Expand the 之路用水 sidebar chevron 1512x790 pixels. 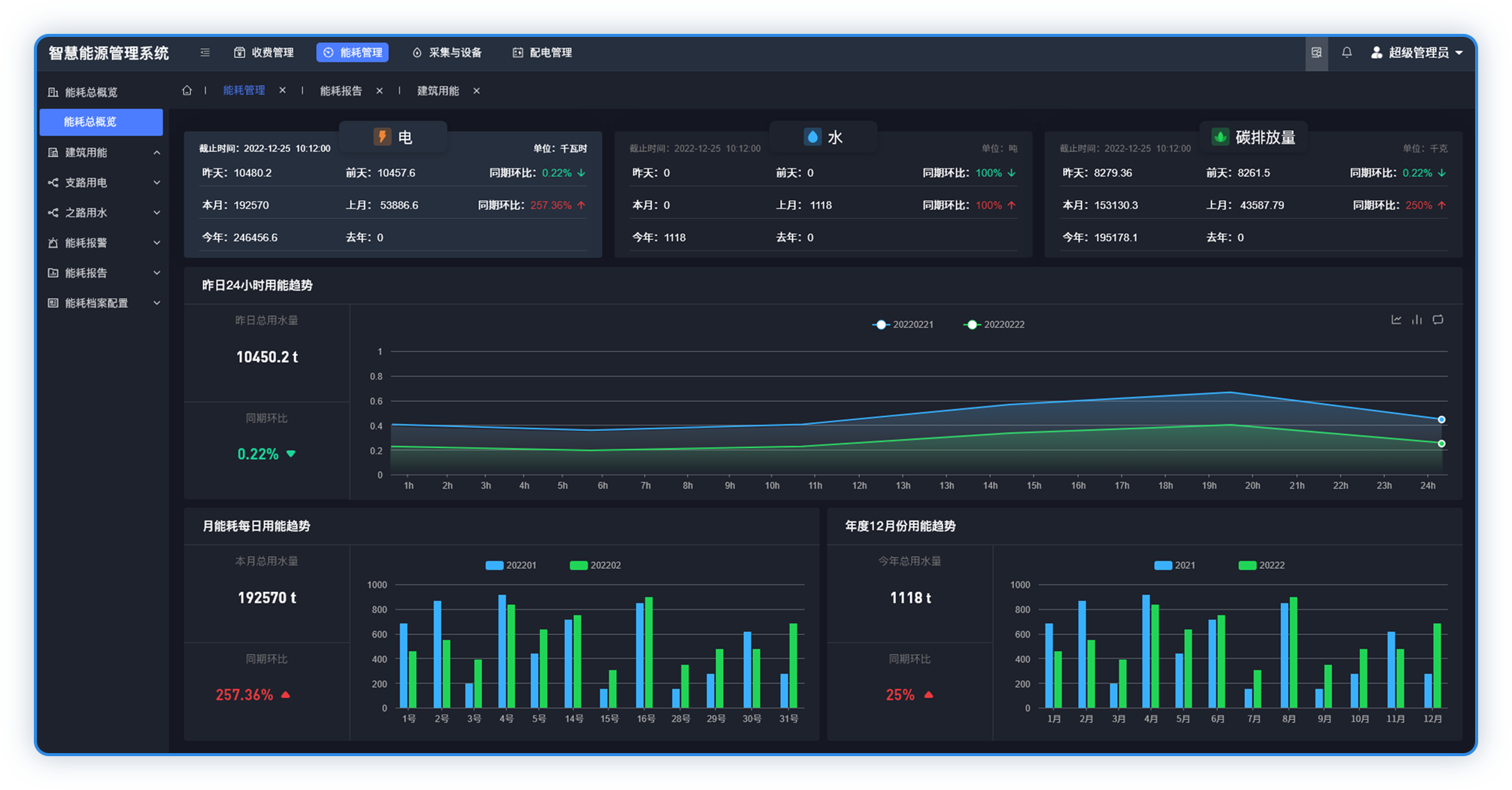coord(156,213)
